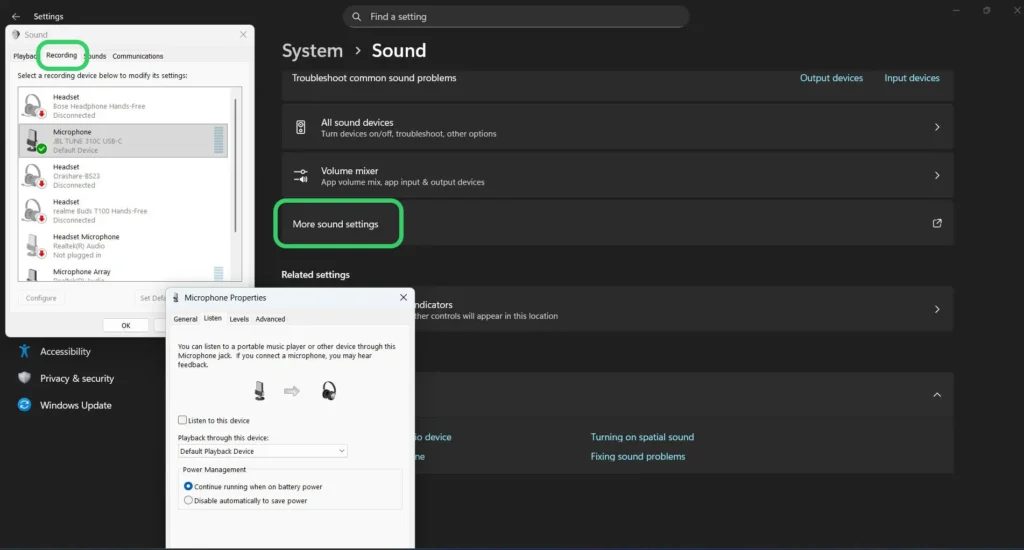Open the chevron beside the indicators row
The height and width of the screenshot is (550, 1024).
(x=936, y=310)
